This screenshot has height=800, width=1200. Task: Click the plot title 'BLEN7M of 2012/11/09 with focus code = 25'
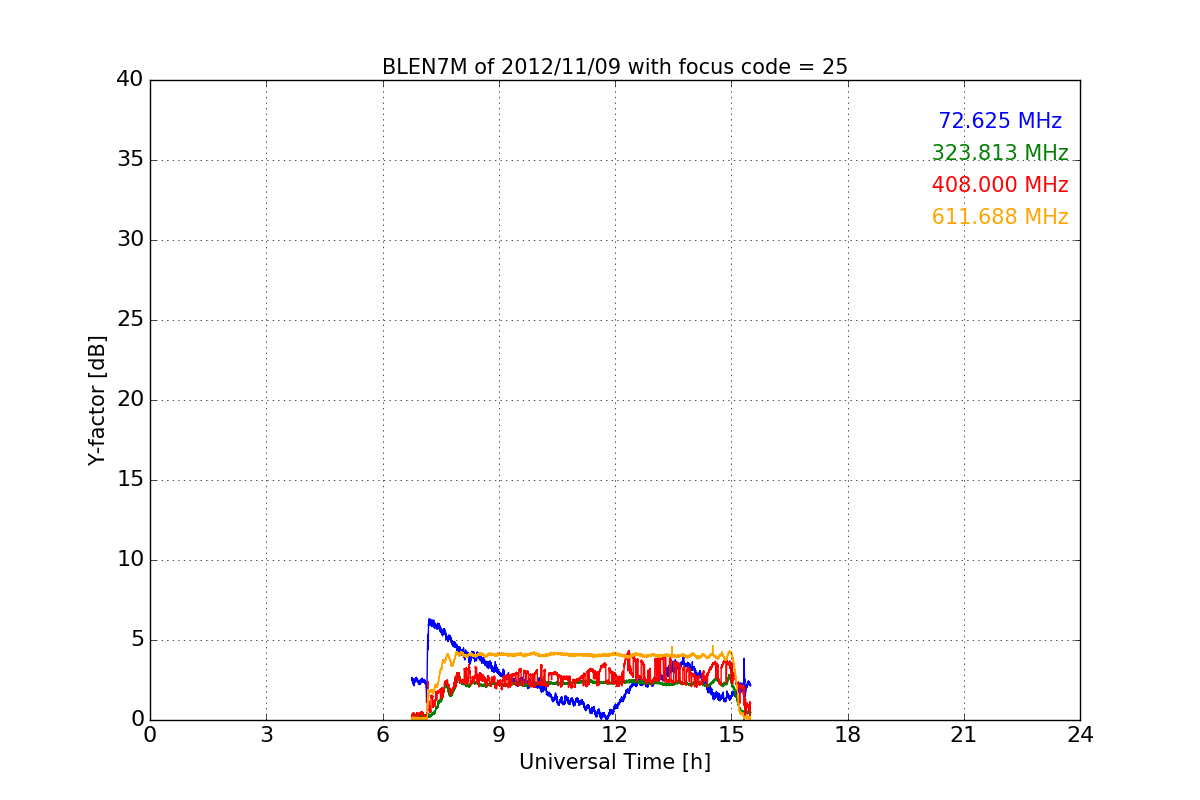tap(615, 67)
